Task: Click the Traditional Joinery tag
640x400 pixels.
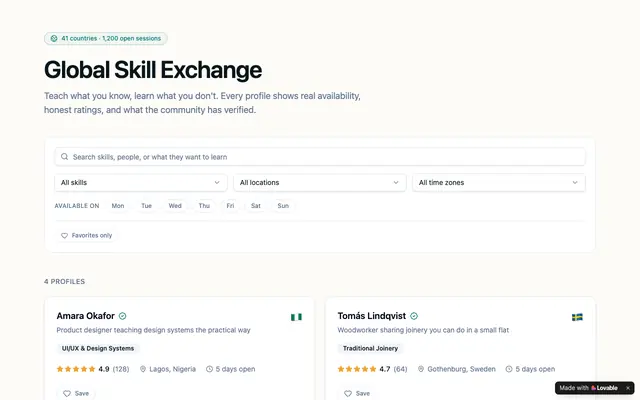Action: (x=370, y=348)
